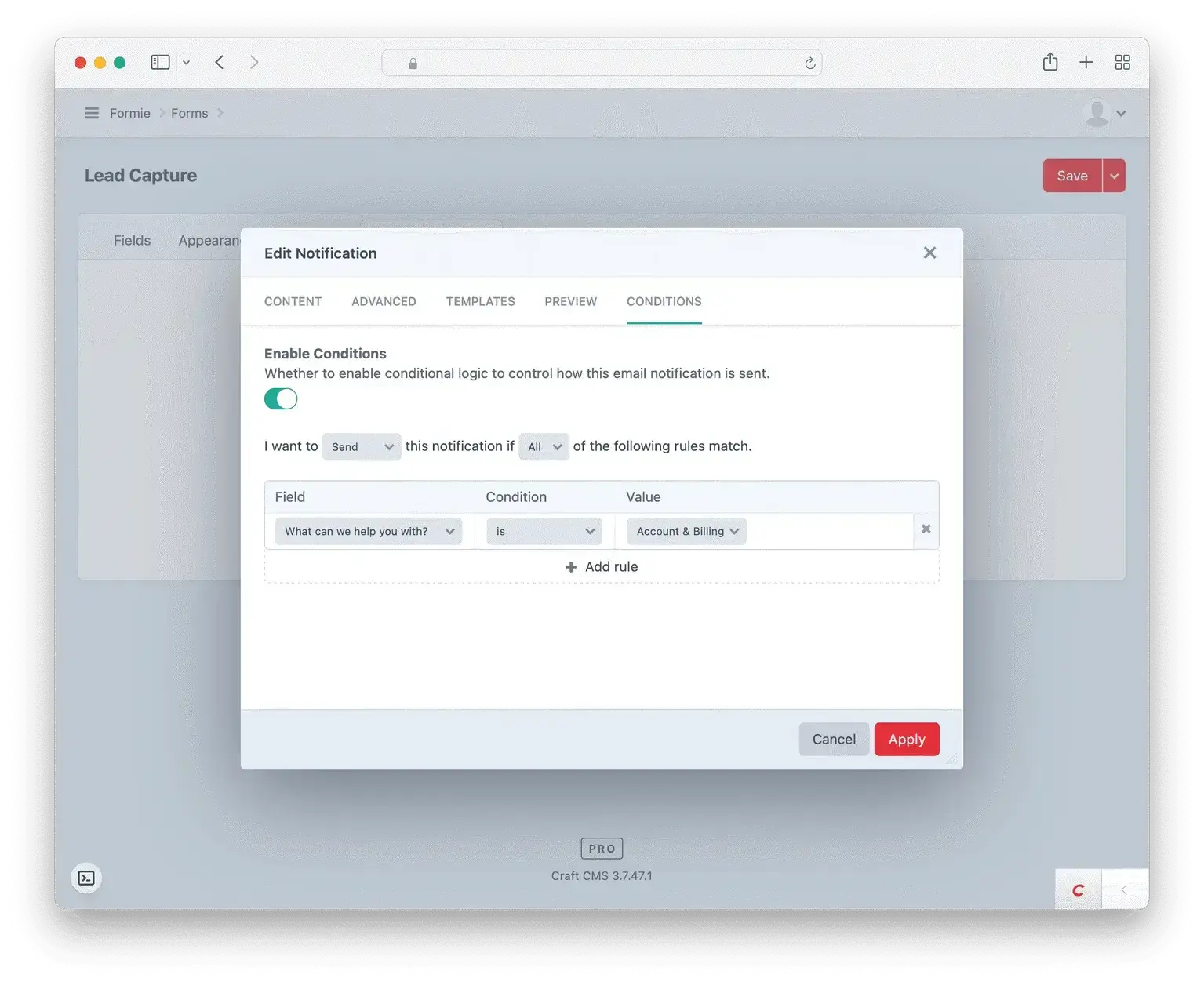The height and width of the screenshot is (982, 1204).
Task: Open the 'is' condition dropdown
Action: pyautogui.click(x=544, y=531)
